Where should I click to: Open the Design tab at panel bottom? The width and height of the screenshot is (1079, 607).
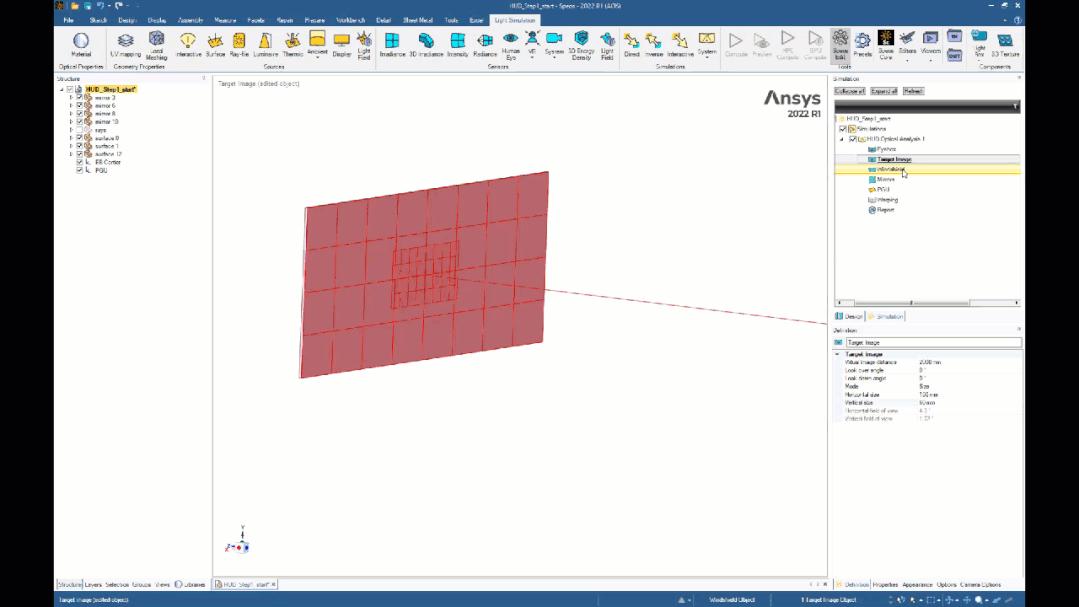pyautogui.click(x=852, y=317)
